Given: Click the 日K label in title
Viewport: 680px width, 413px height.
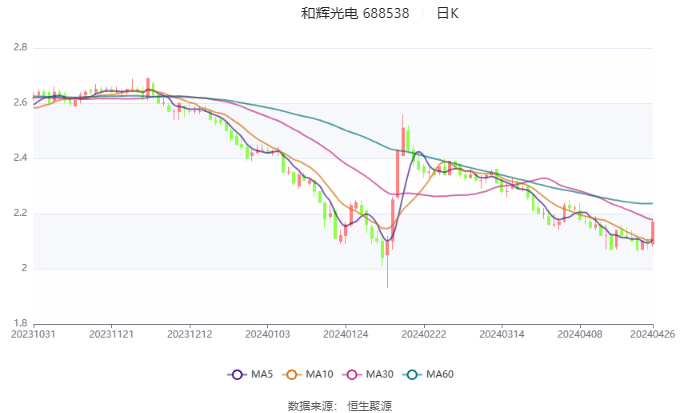Looking at the screenshot, I should coord(447,13).
